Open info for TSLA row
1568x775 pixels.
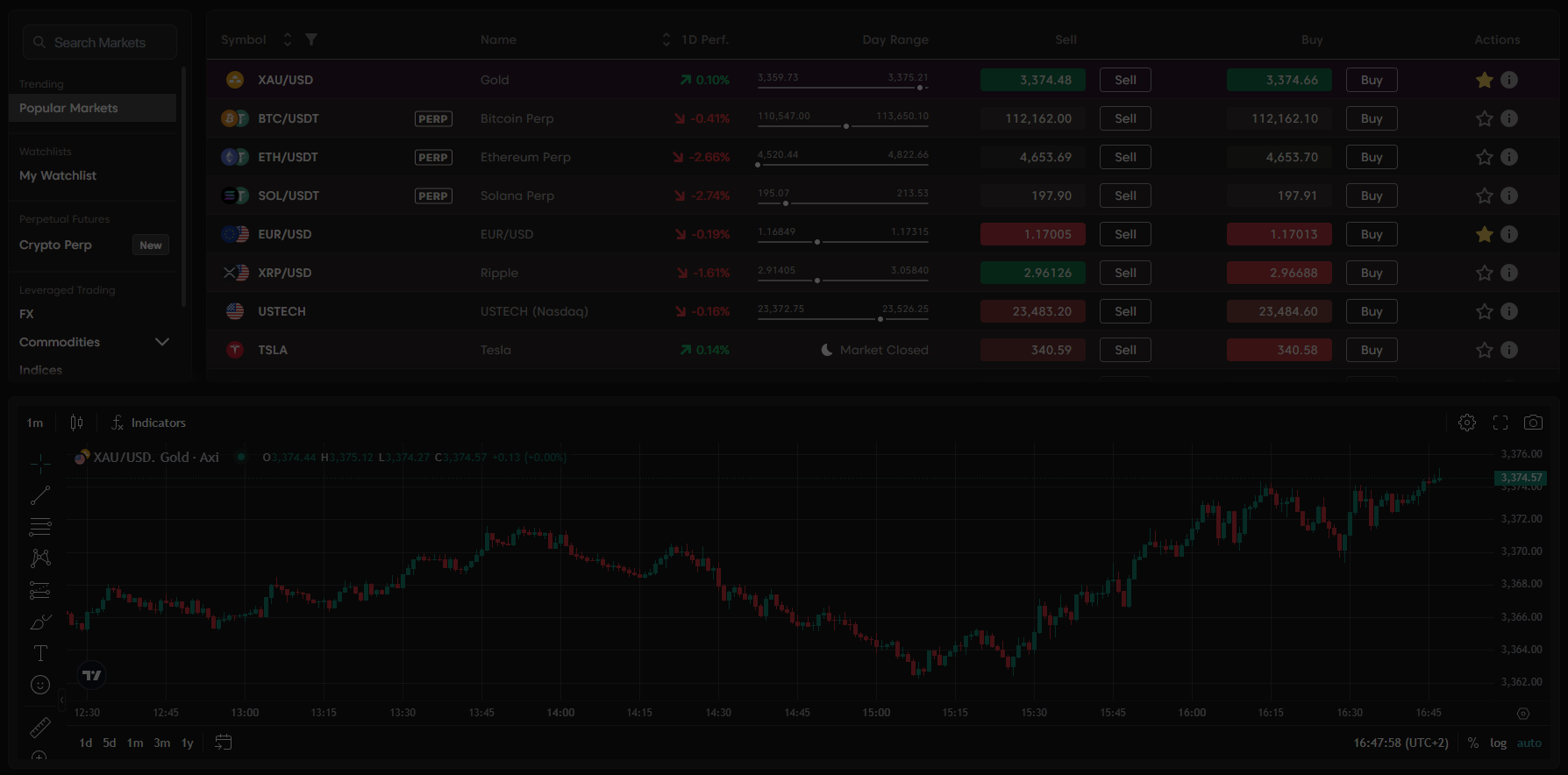click(1509, 350)
